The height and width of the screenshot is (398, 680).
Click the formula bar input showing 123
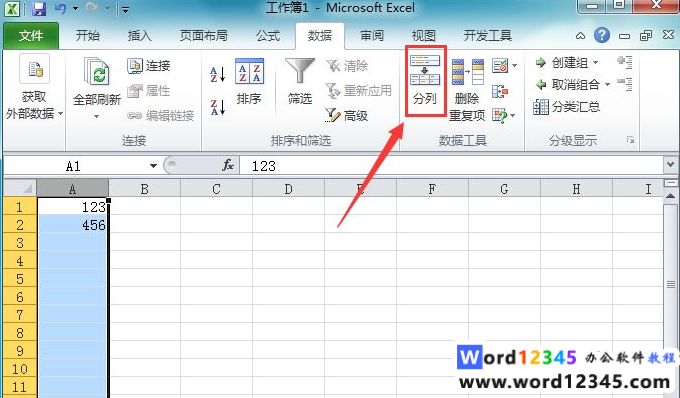[451, 166]
